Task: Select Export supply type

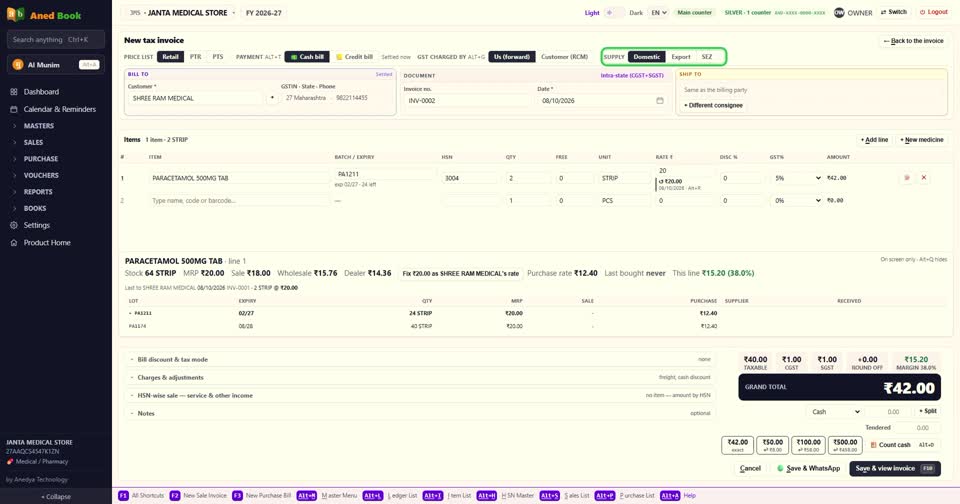Action: coord(680,57)
